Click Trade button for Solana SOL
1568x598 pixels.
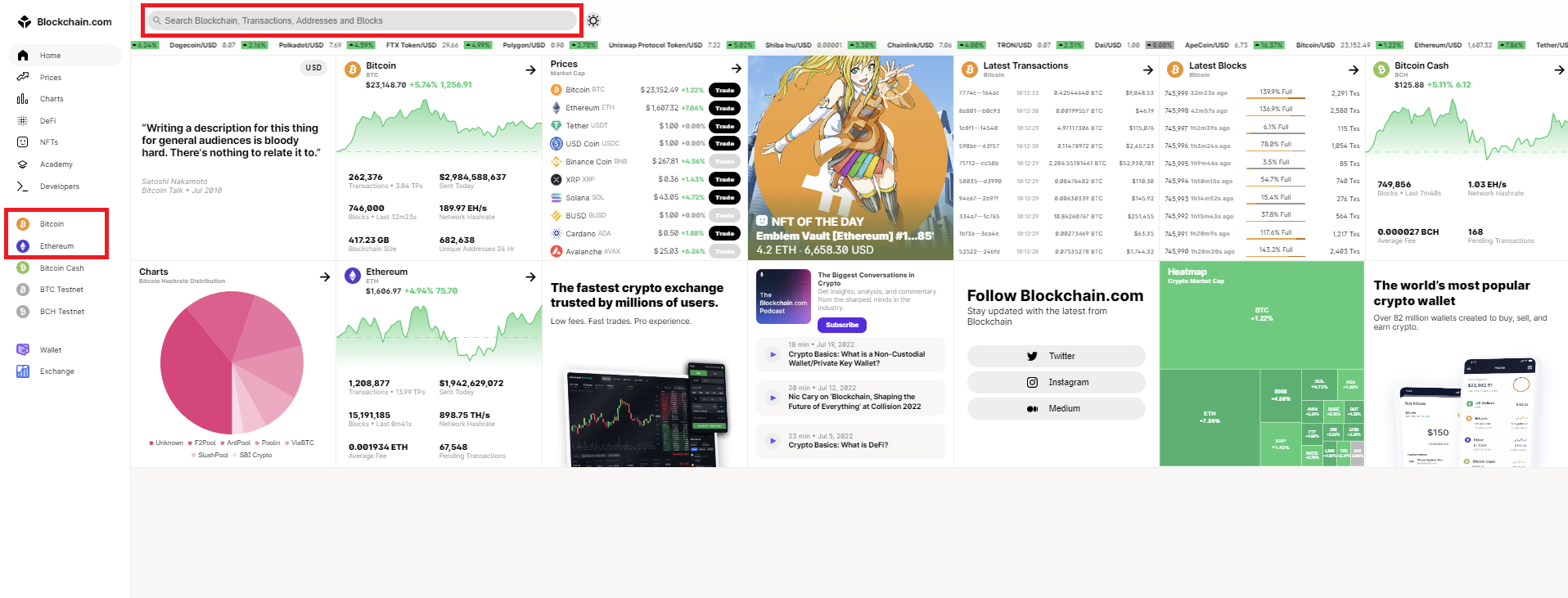(x=724, y=197)
